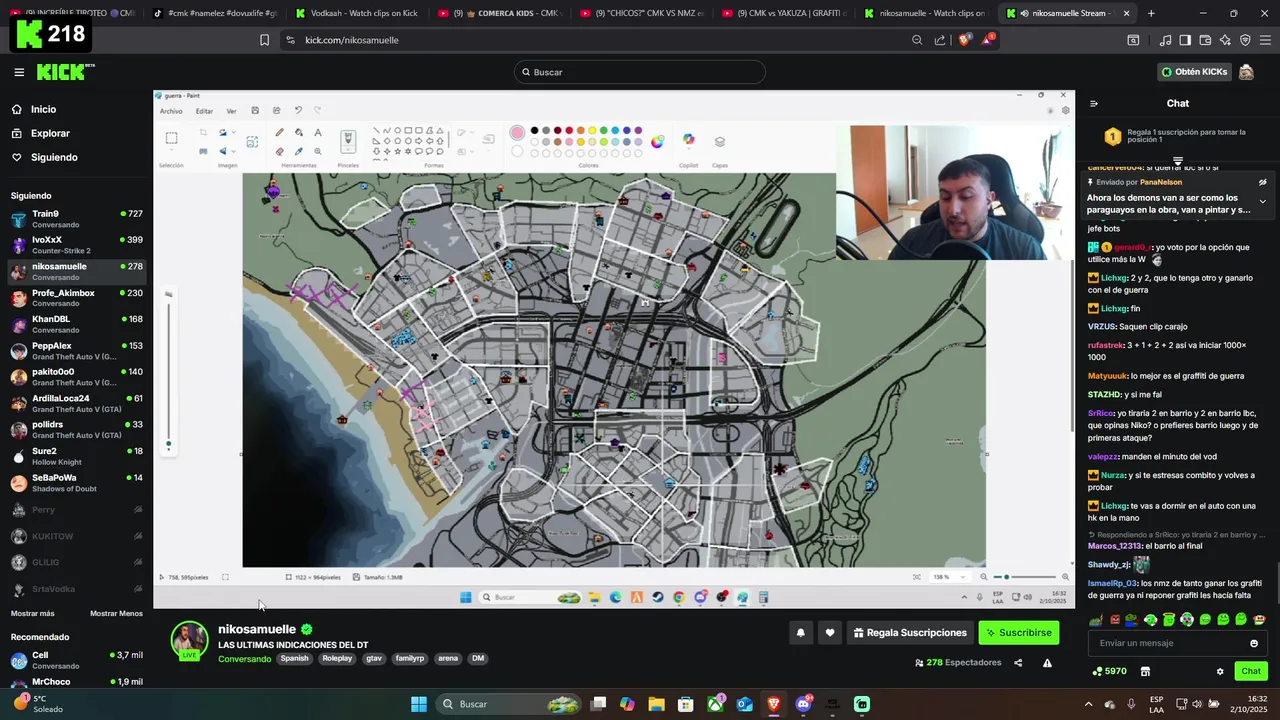Image resolution: width=1280 pixels, height=720 pixels.
Task: Open chat settings gear icon
Action: pyautogui.click(x=1220, y=671)
